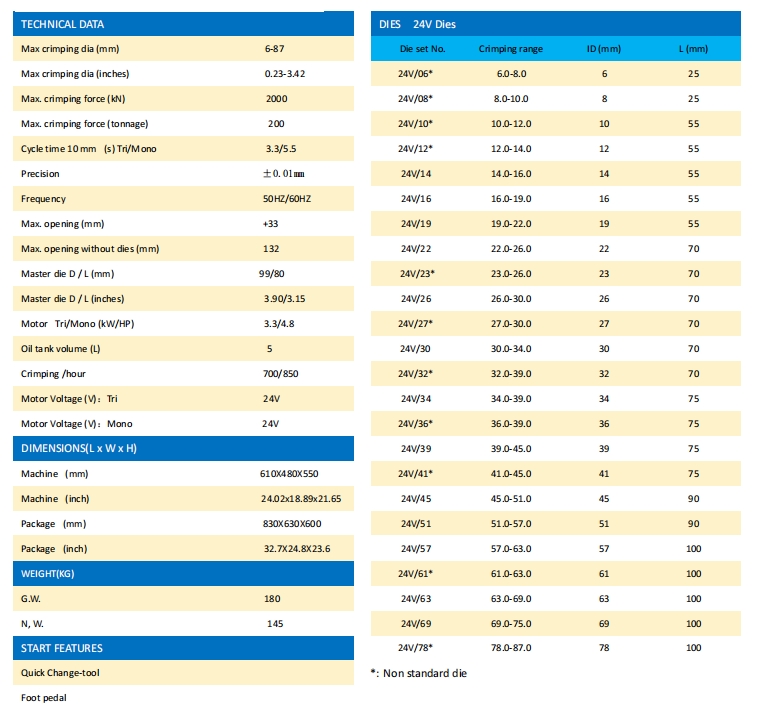Click the Quick Change-tool feature row
This screenshot has height=713, width=757.
[x=60, y=673]
